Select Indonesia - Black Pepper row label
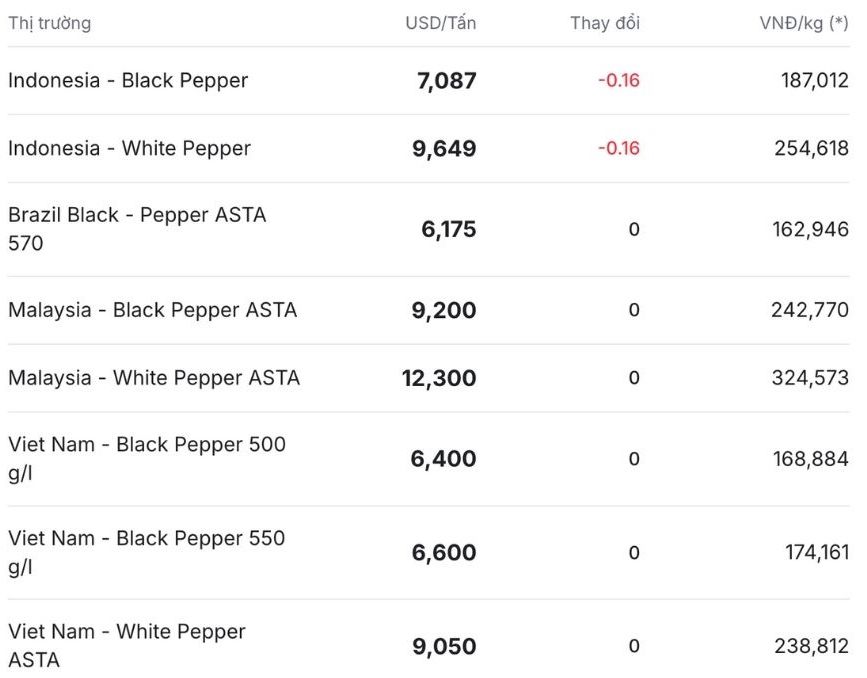Screen dimensions: 867x678 (128, 80)
